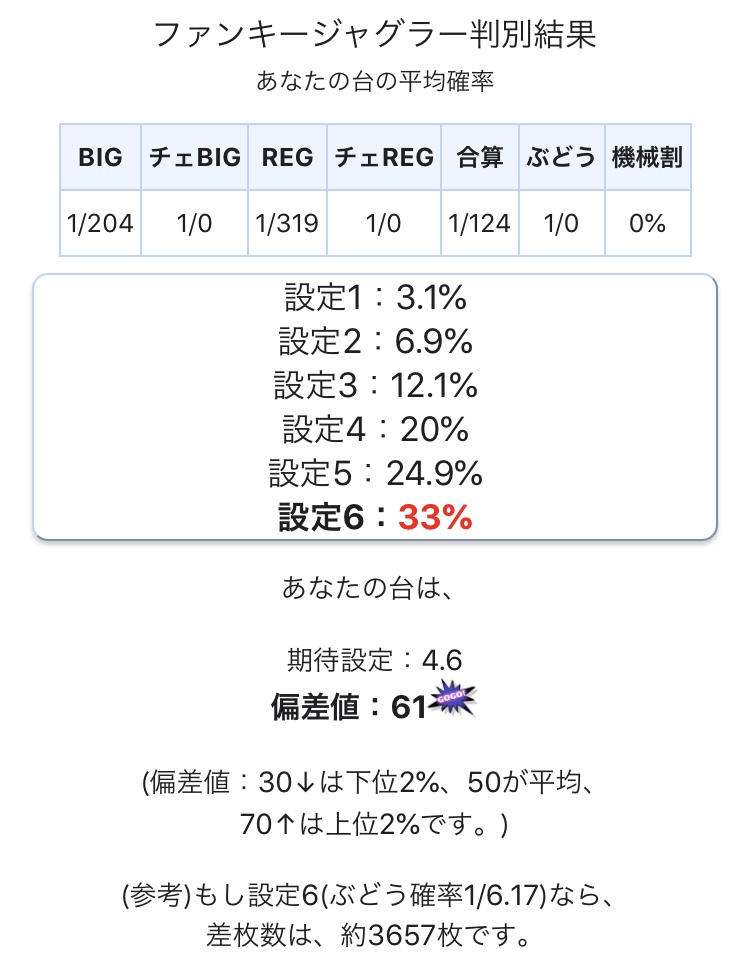Click the 偏差値: 61 score
The image size is (750, 958).
pos(349,707)
